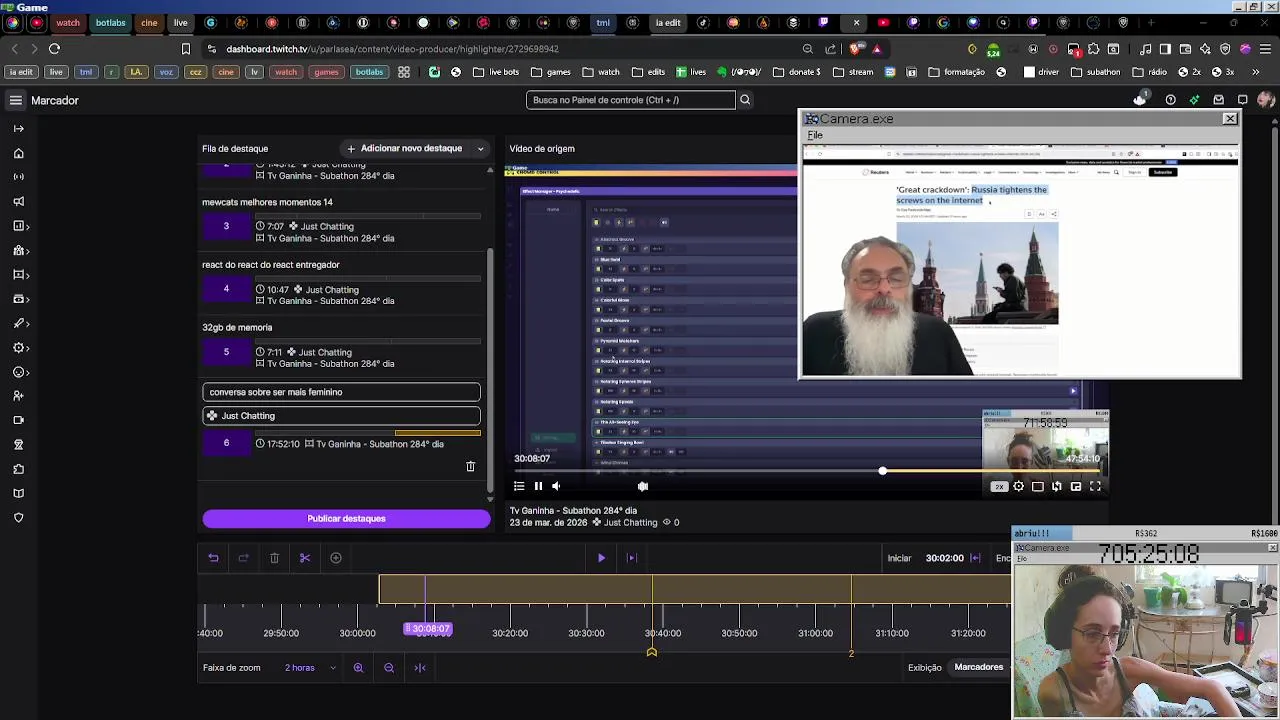This screenshot has width=1280, height=720.
Task: Switch to the ia edit browser tab
Action: click(x=668, y=22)
